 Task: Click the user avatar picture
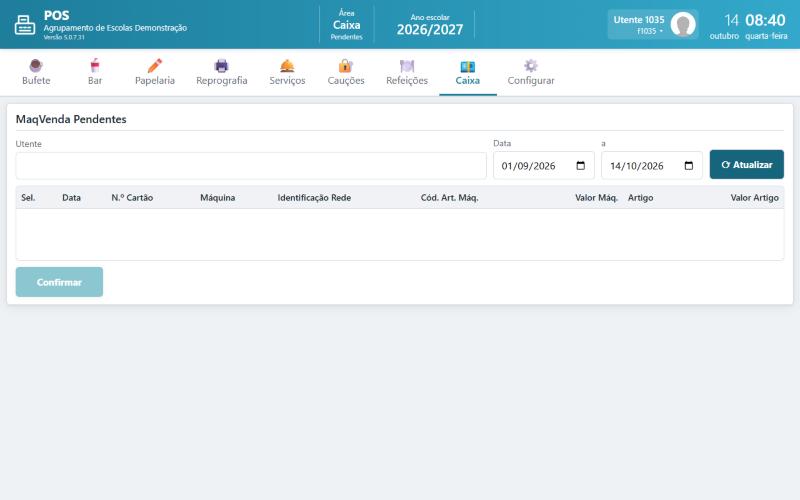pyautogui.click(x=683, y=24)
